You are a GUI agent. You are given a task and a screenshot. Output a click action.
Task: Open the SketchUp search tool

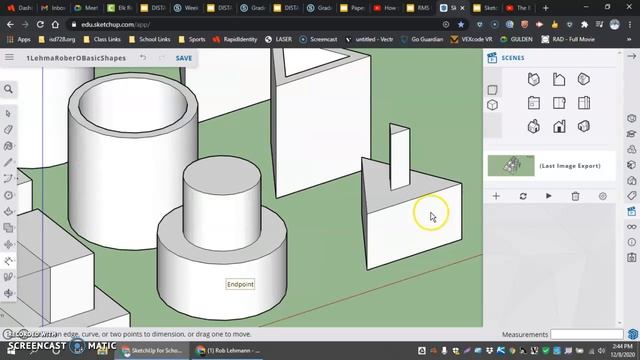click(x=8, y=89)
